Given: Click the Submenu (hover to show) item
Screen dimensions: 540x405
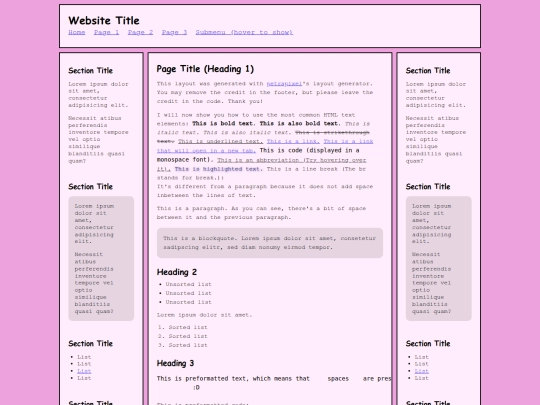Looking at the screenshot, I should [244, 32].
